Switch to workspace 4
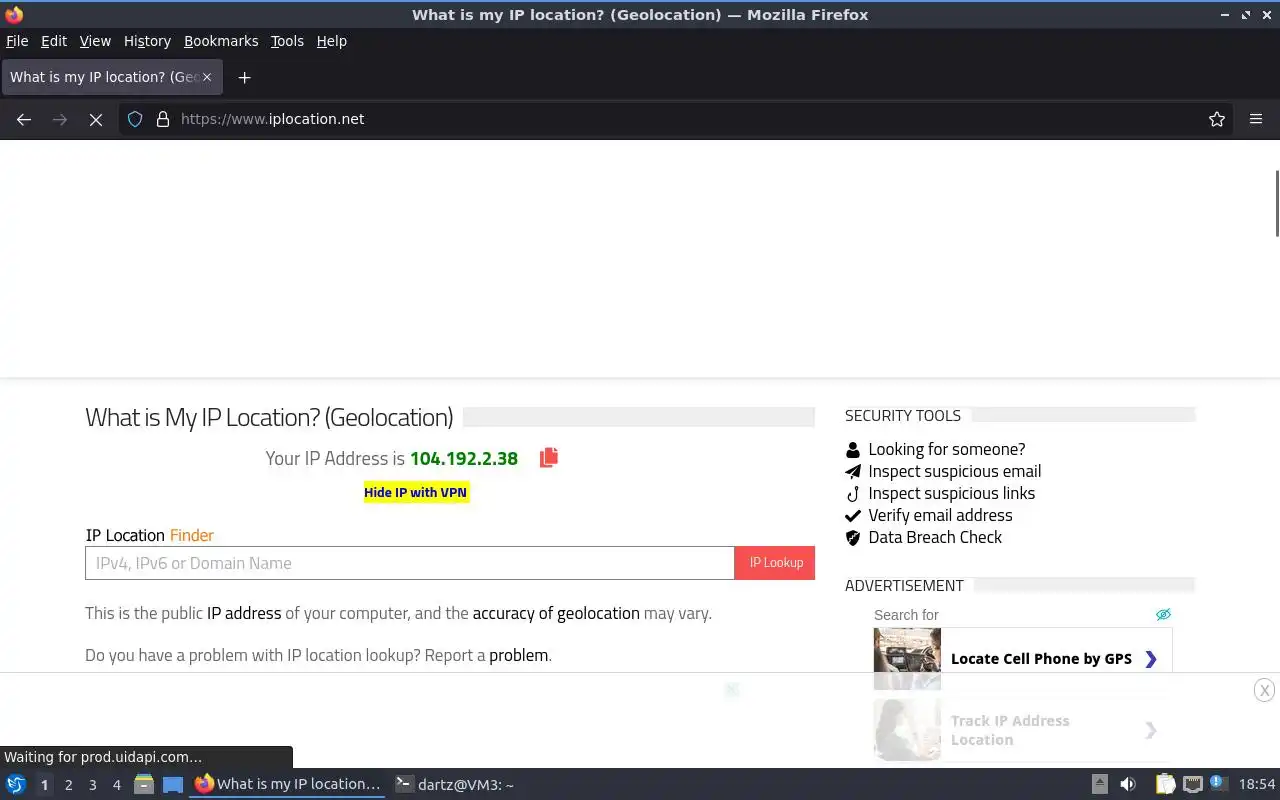Viewport: 1280px width, 800px height. pyautogui.click(x=117, y=785)
